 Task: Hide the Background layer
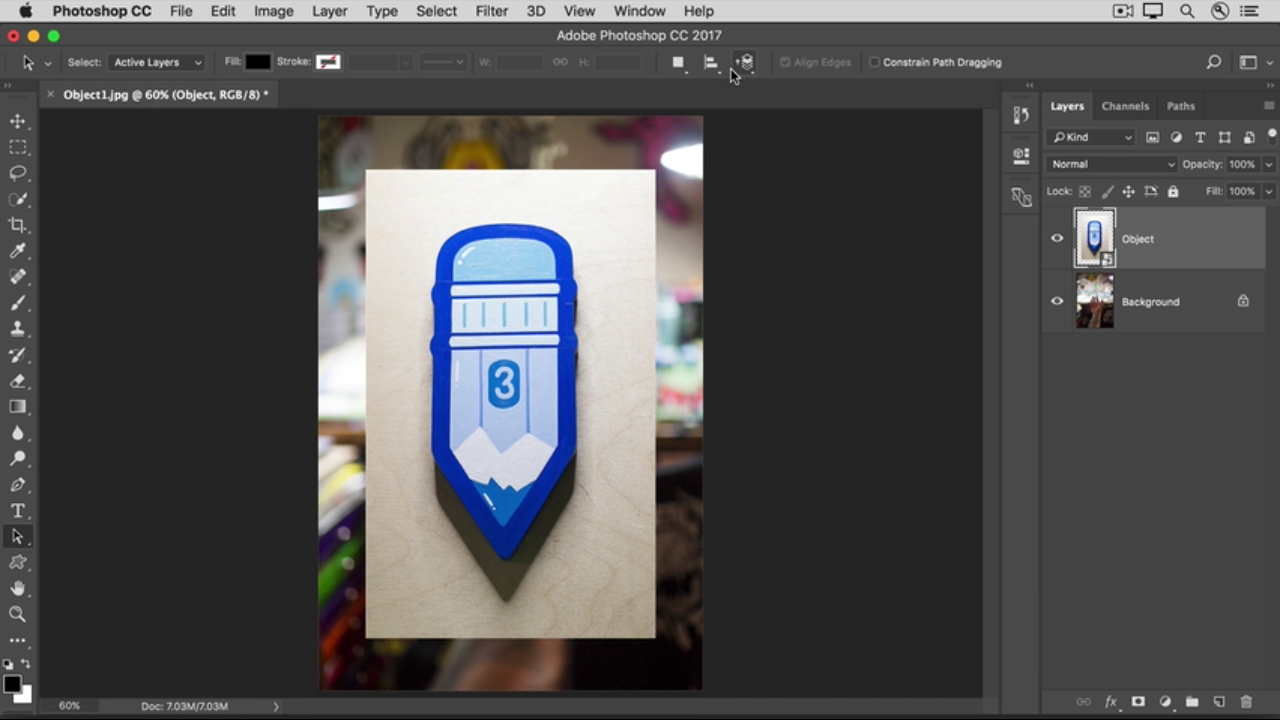(x=1057, y=301)
